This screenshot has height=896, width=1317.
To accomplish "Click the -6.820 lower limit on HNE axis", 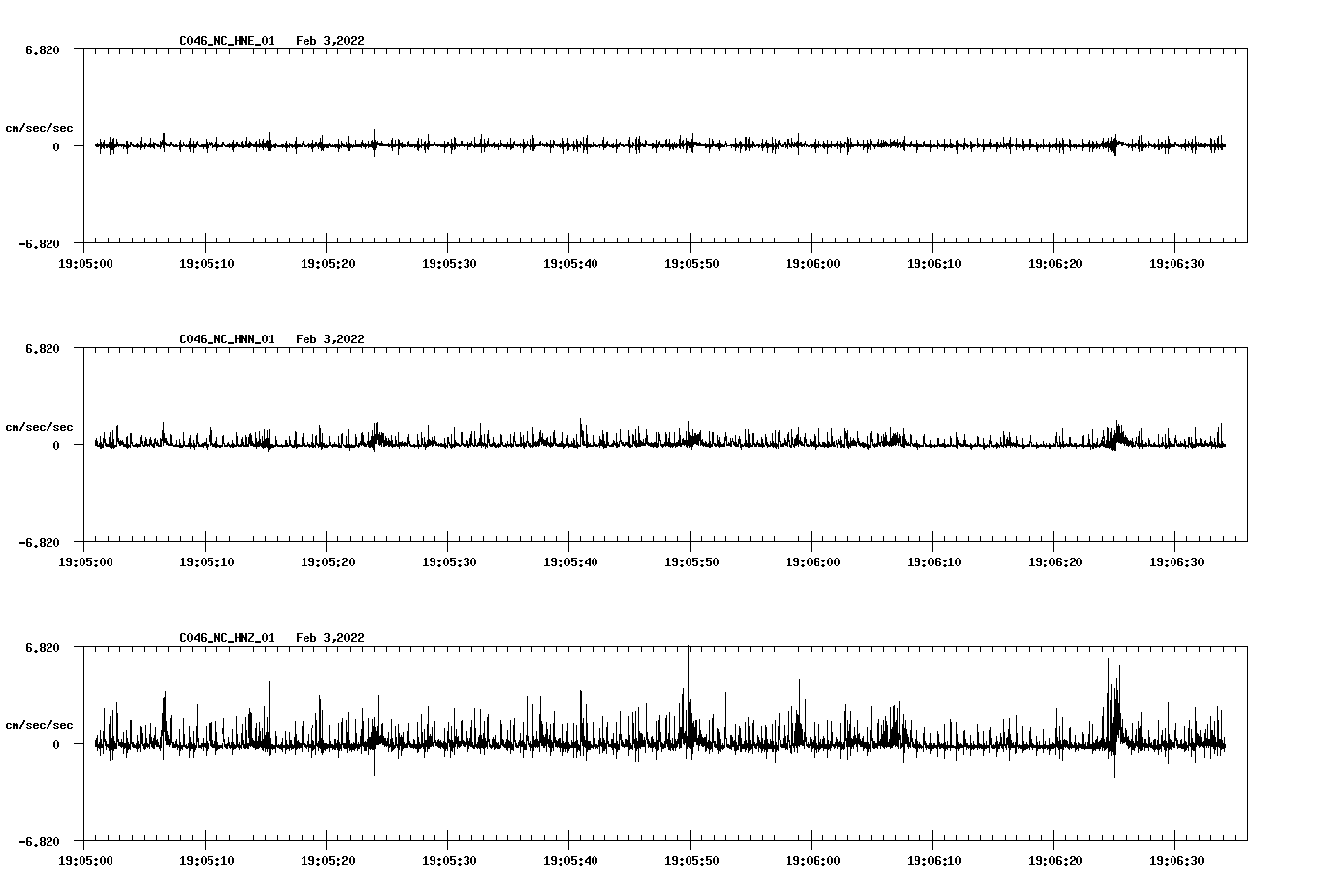I will pyautogui.click(x=39, y=243).
